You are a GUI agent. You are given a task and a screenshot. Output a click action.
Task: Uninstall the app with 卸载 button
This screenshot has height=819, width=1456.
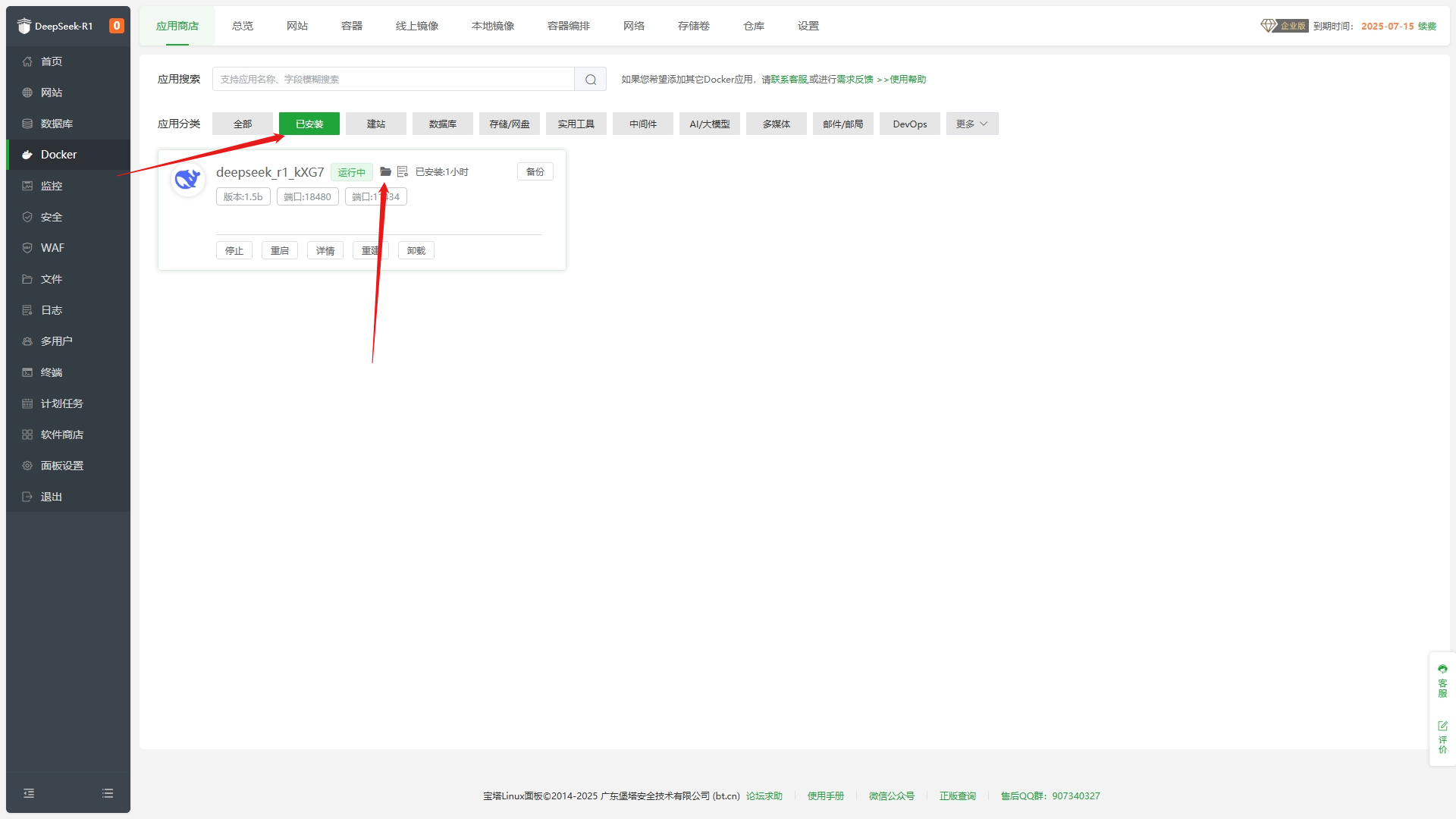point(416,251)
